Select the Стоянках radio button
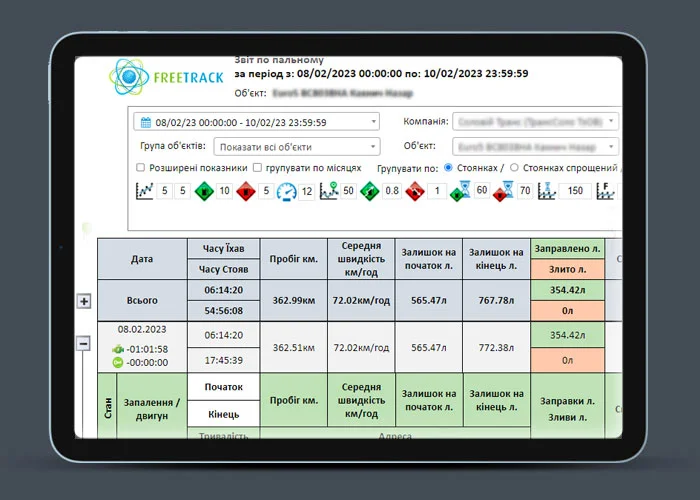The width and height of the screenshot is (700, 500). click(x=447, y=168)
